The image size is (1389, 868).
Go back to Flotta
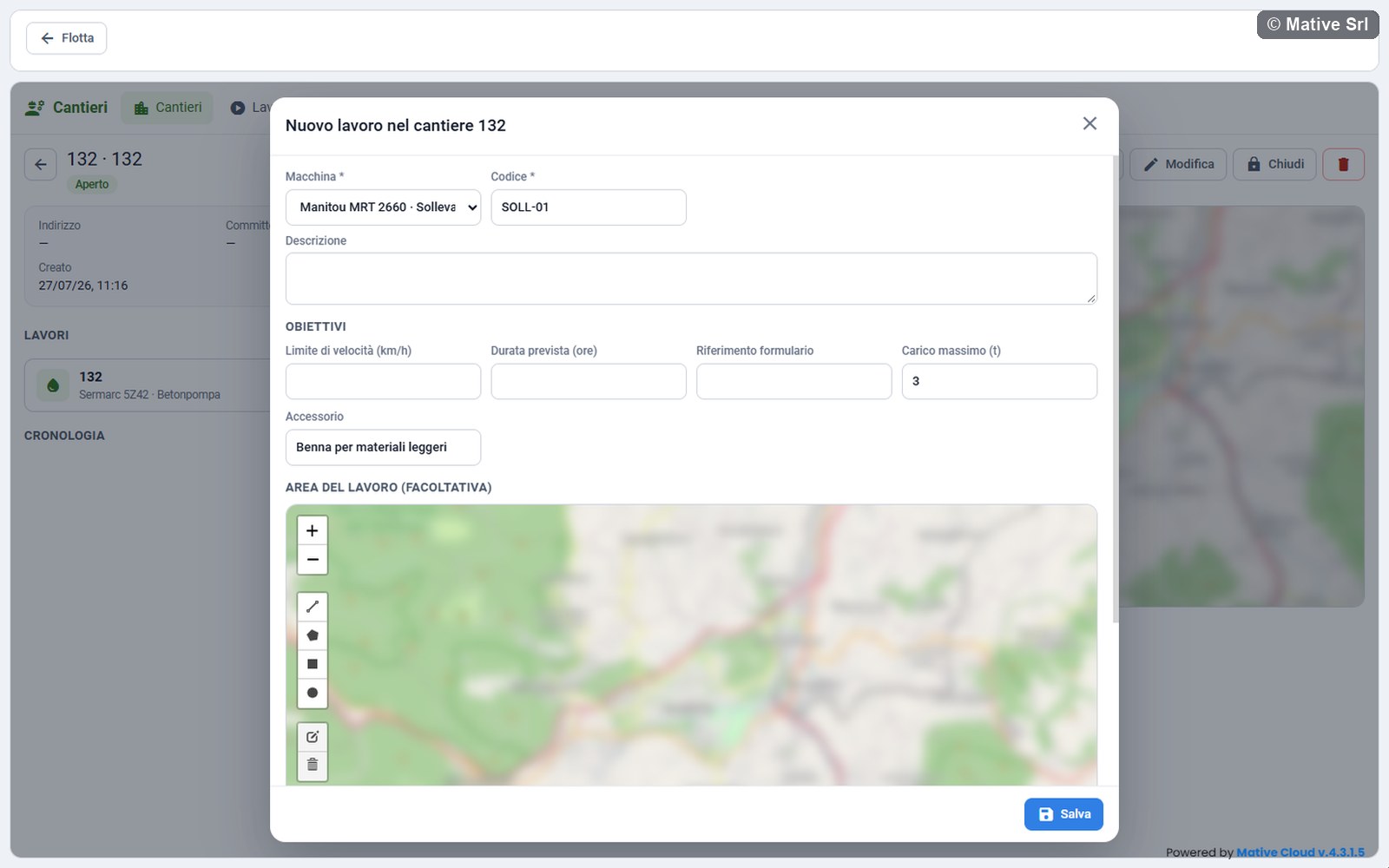point(67,38)
